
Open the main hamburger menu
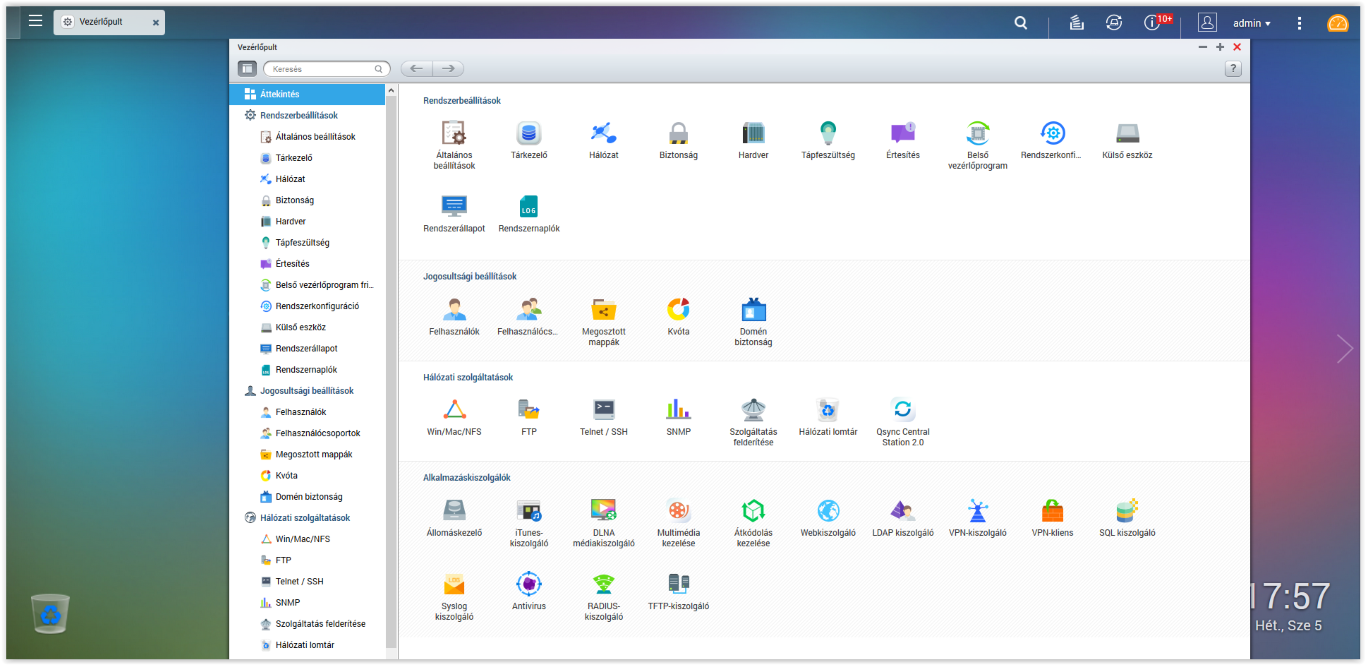[x=35, y=21]
